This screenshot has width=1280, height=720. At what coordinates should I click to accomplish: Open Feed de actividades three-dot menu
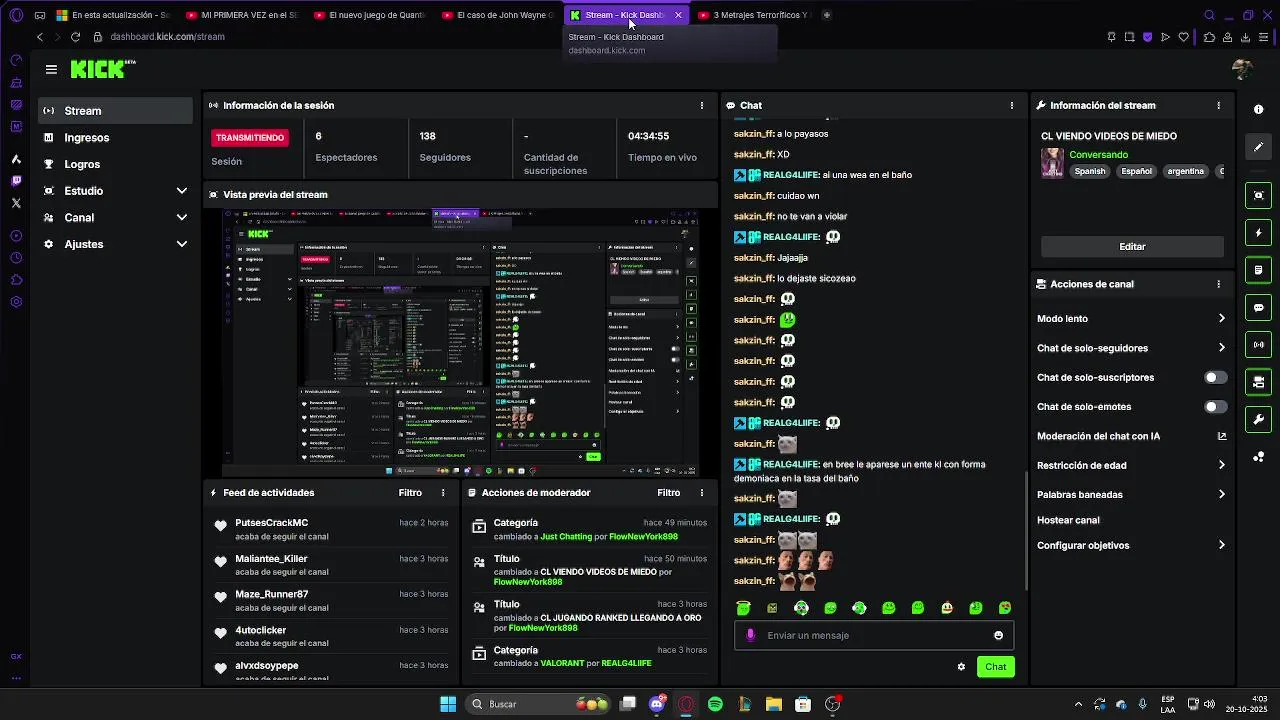(x=443, y=493)
